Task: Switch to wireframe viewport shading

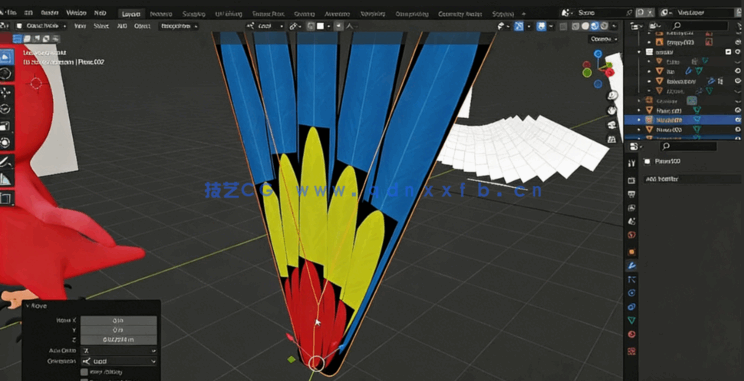Action: [577, 26]
